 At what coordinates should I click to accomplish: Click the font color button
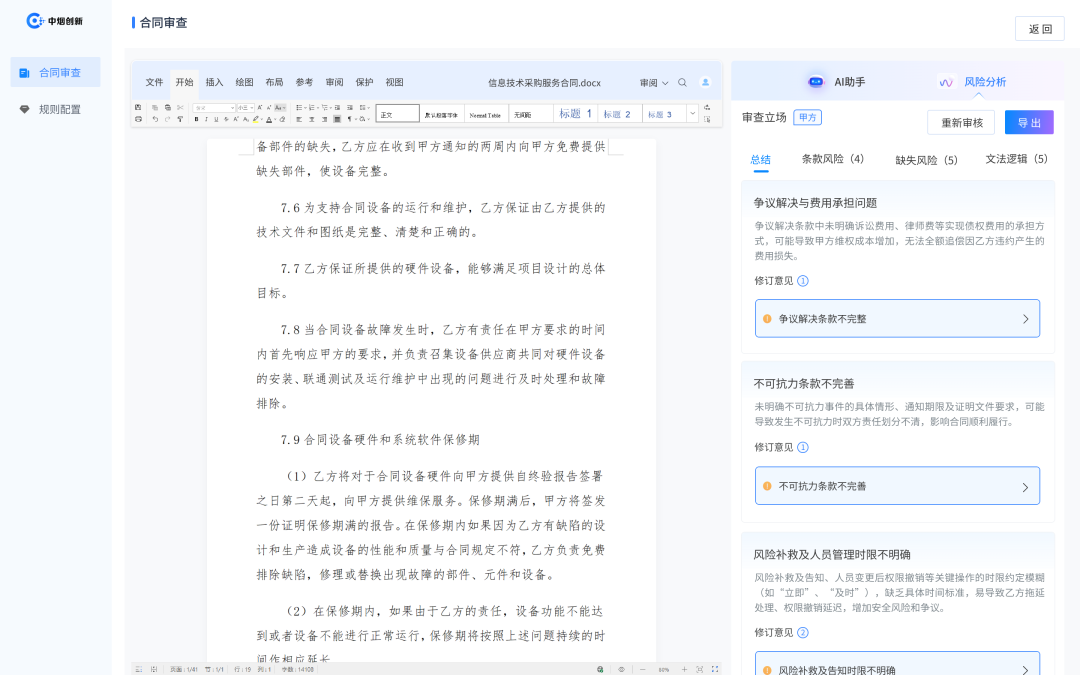point(269,119)
